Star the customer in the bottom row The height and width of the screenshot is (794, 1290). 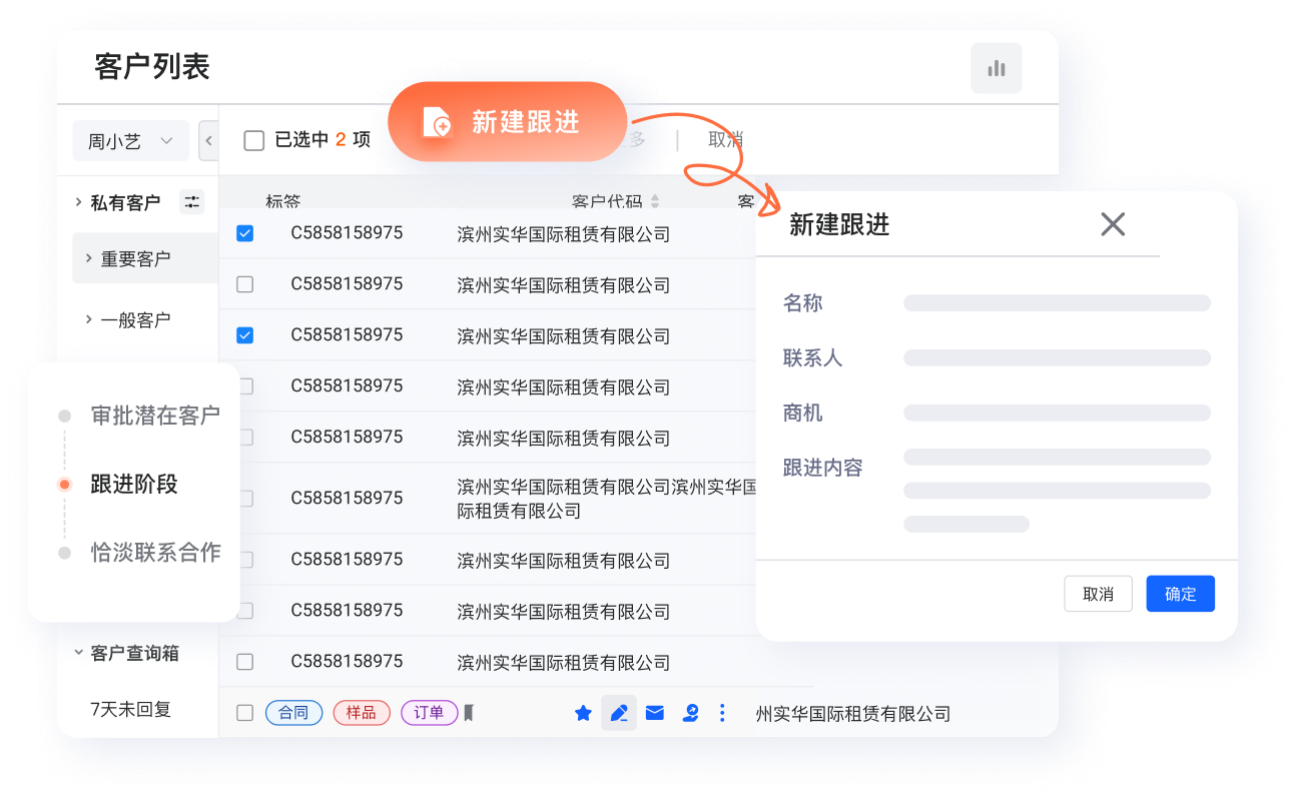click(583, 713)
